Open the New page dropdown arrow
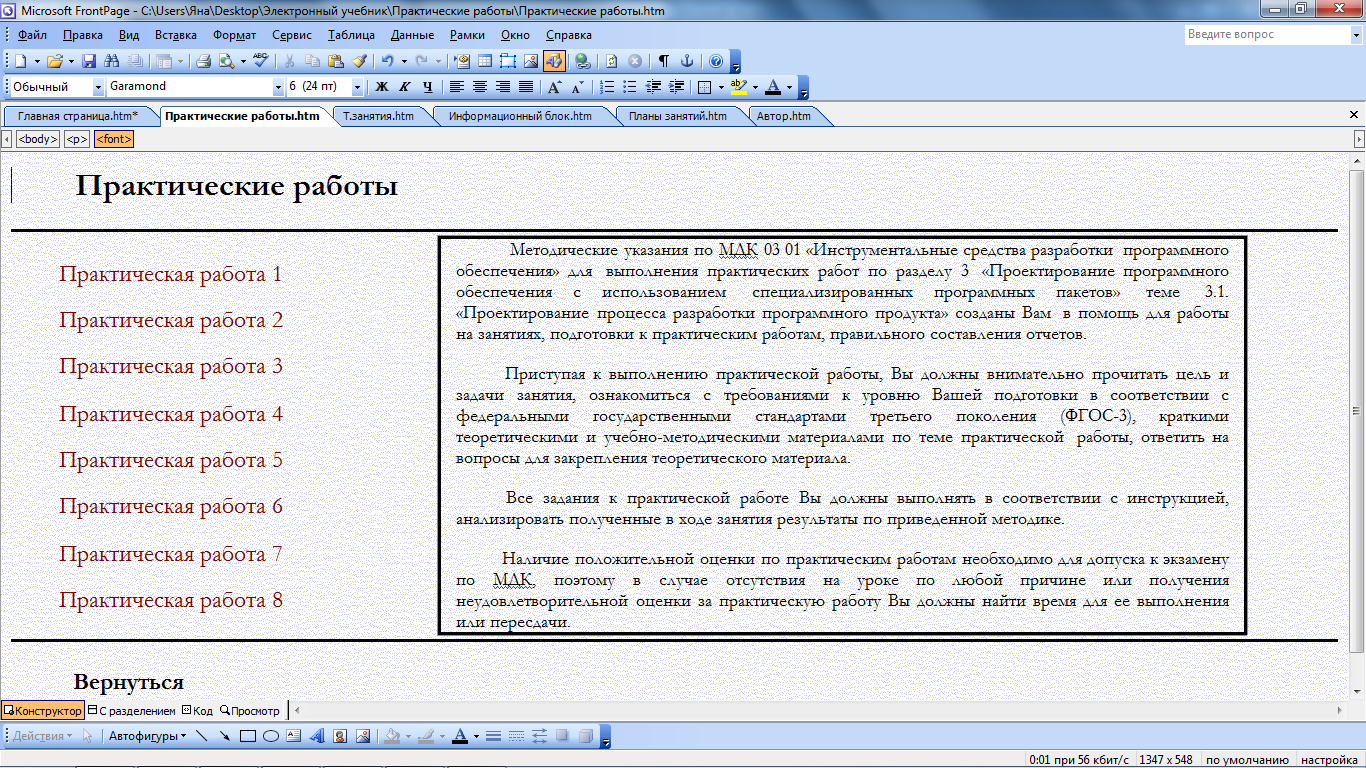The width and height of the screenshot is (1366, 768). [37, 61]
